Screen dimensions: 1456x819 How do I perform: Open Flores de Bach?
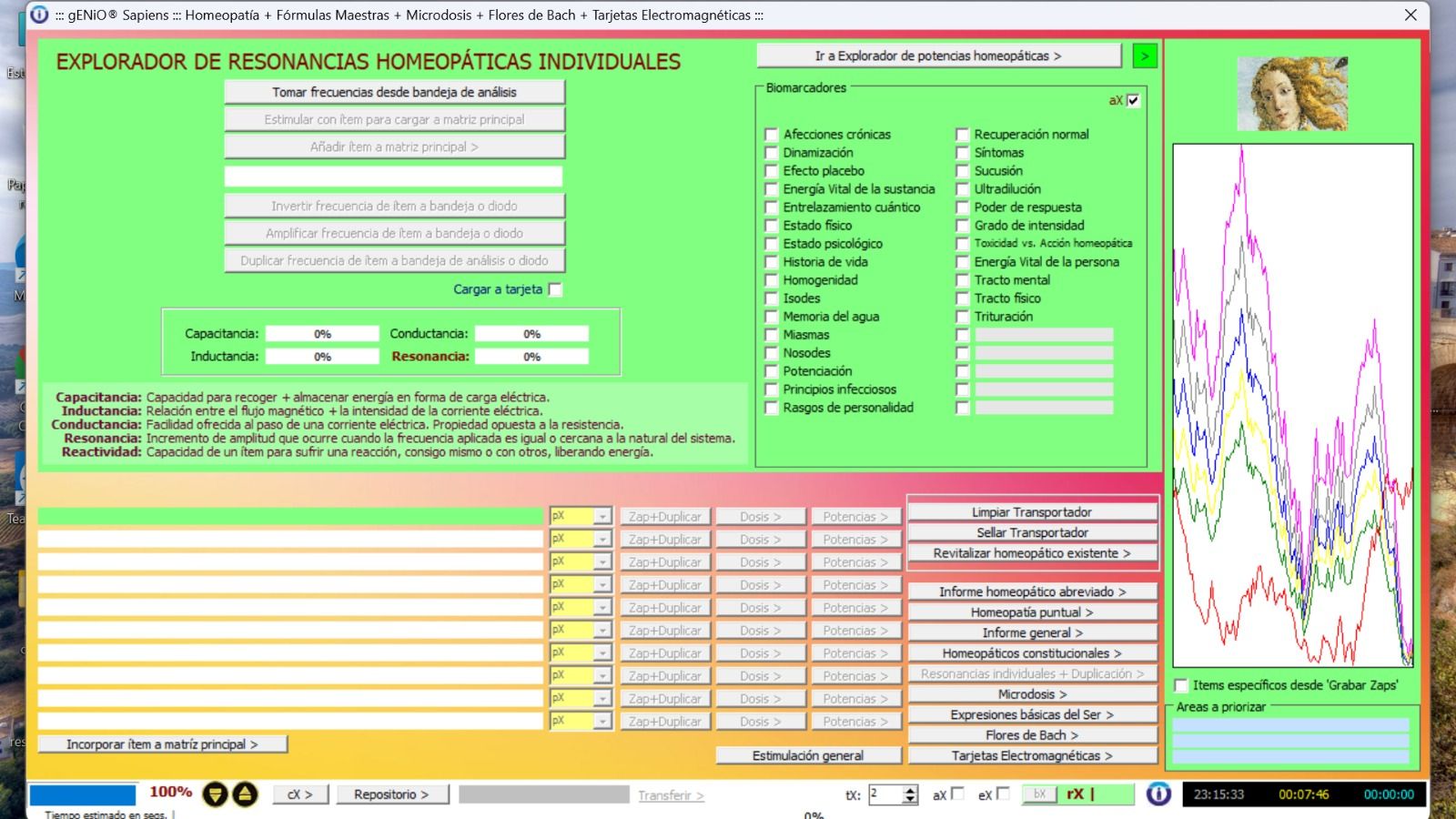[1032, 735]
